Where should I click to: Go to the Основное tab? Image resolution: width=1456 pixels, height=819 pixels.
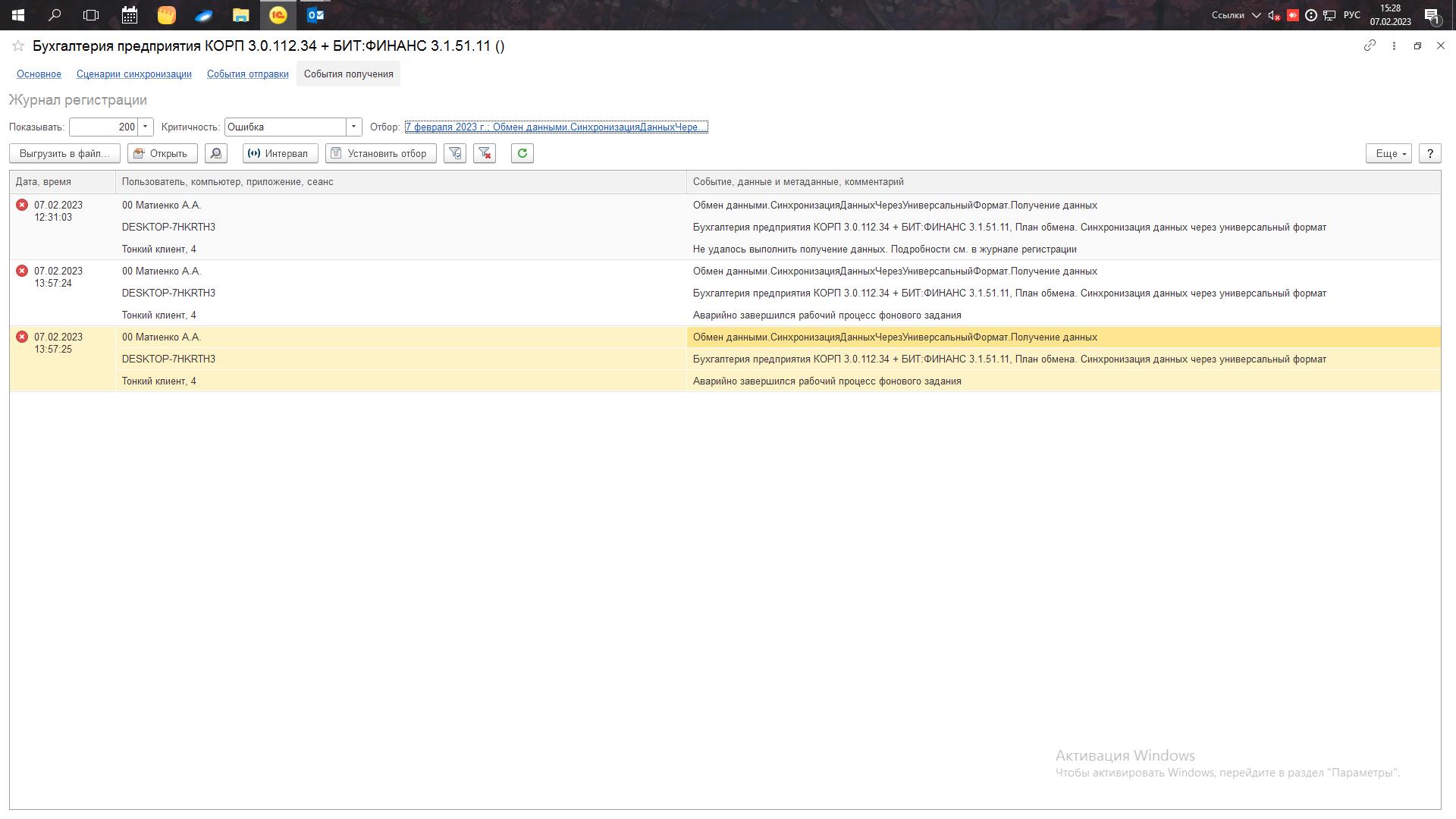click(39, 74)
